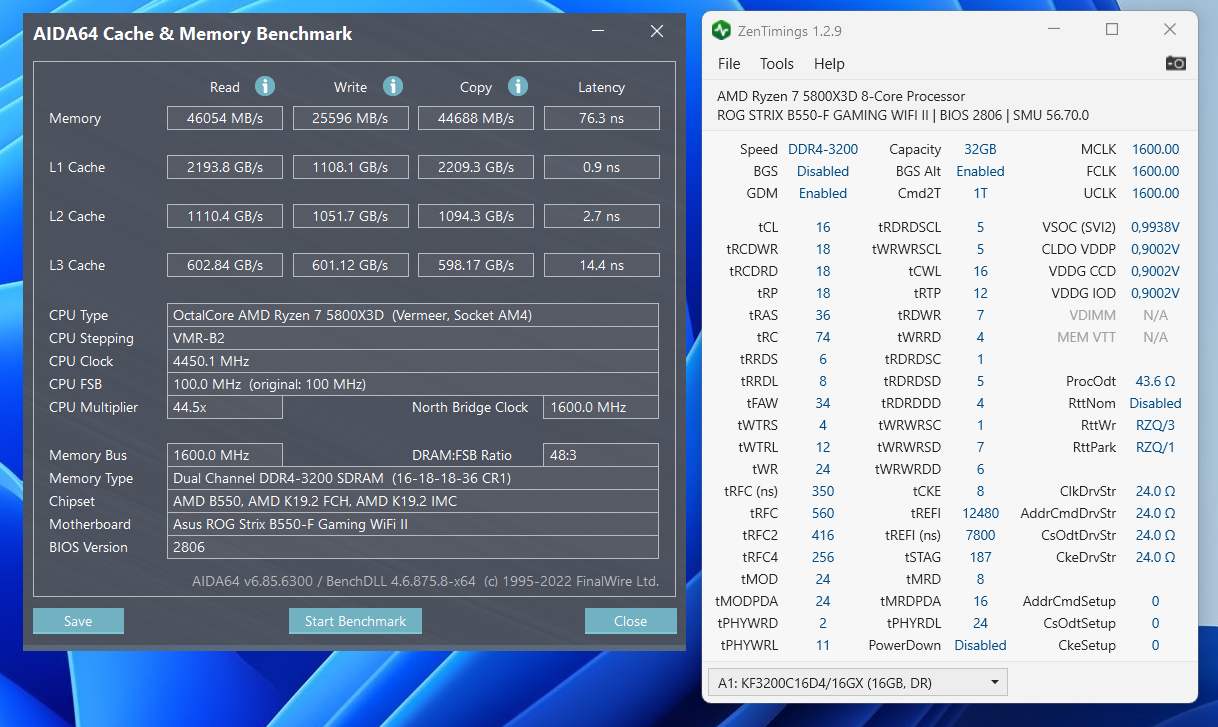This screenshot has height=727, width=1218.
Task: Click the Read column info icon
Action: pyautogui.click(x=265, y=86)
